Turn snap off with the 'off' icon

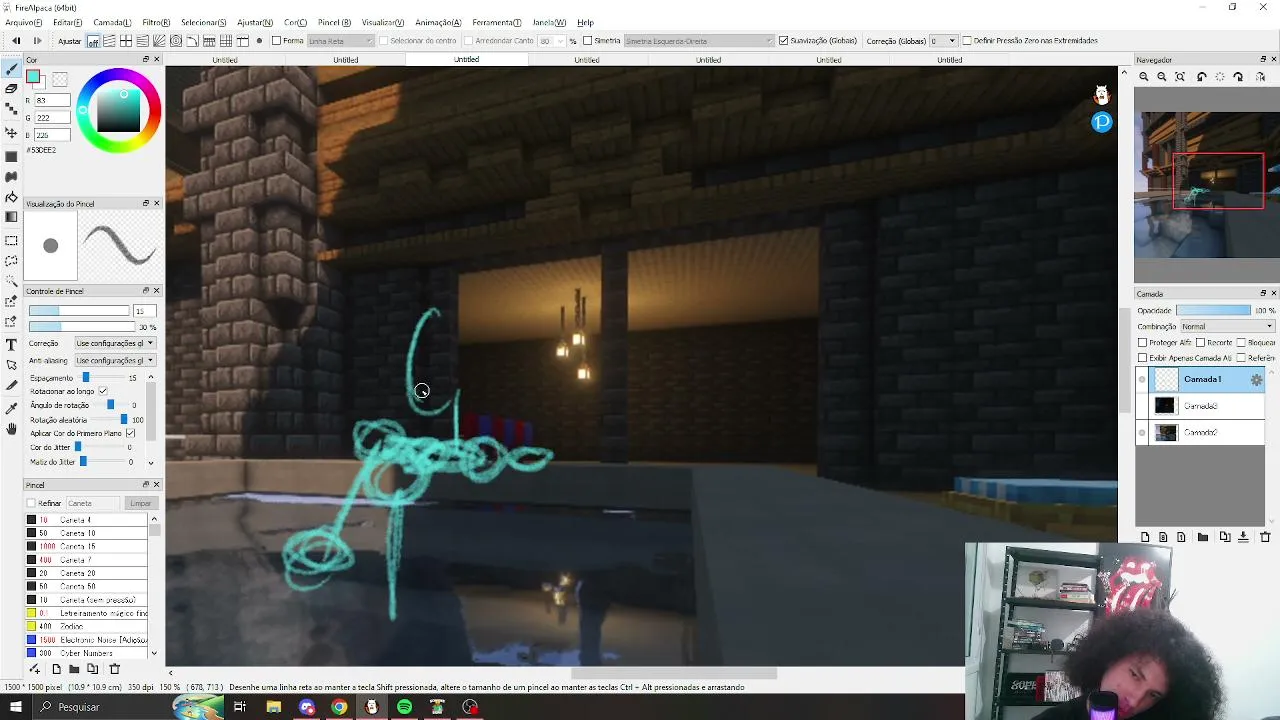click(x=93, y=41)
